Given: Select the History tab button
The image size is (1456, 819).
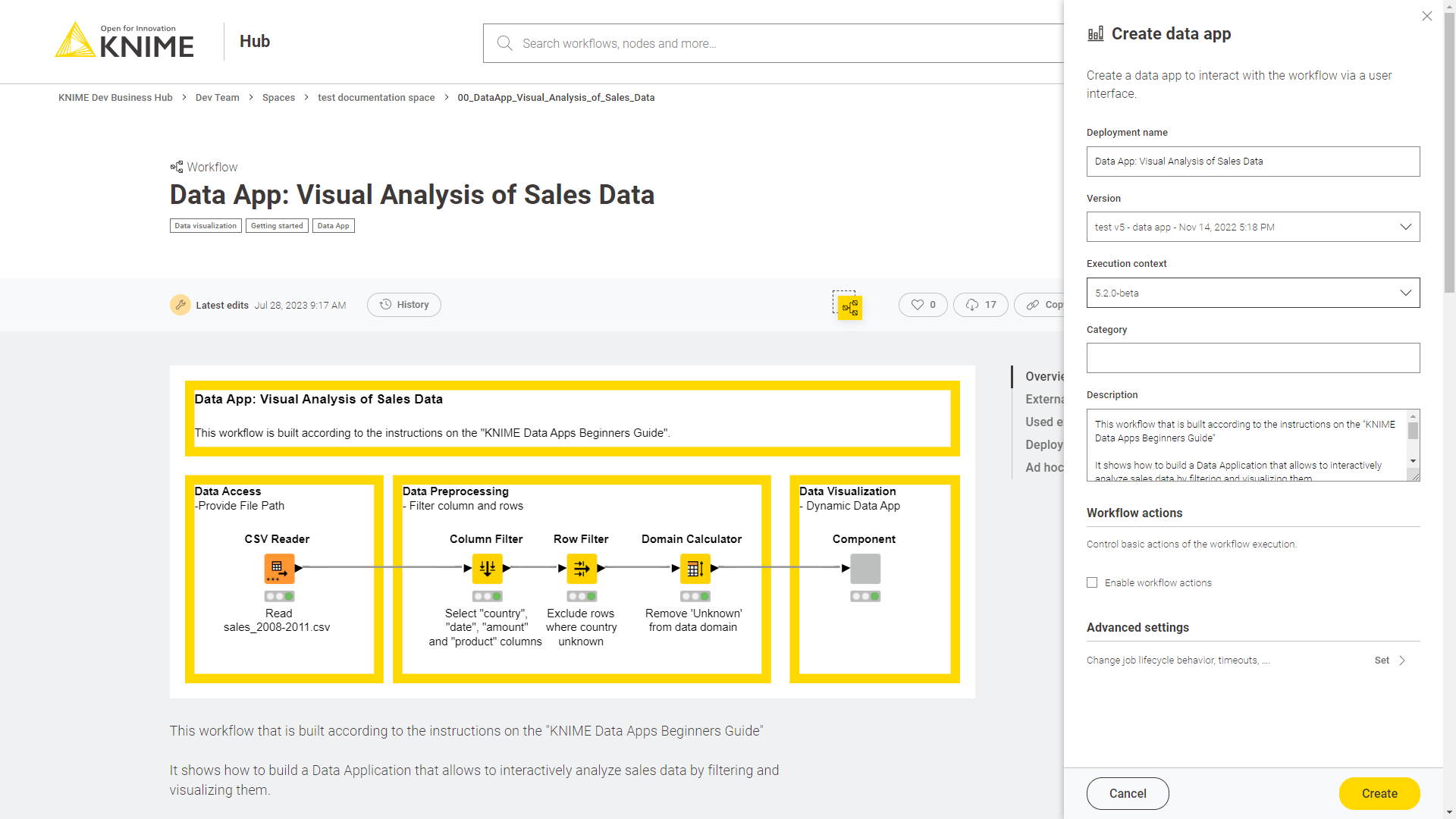Looking at the screenshot, I should (404, 305).
